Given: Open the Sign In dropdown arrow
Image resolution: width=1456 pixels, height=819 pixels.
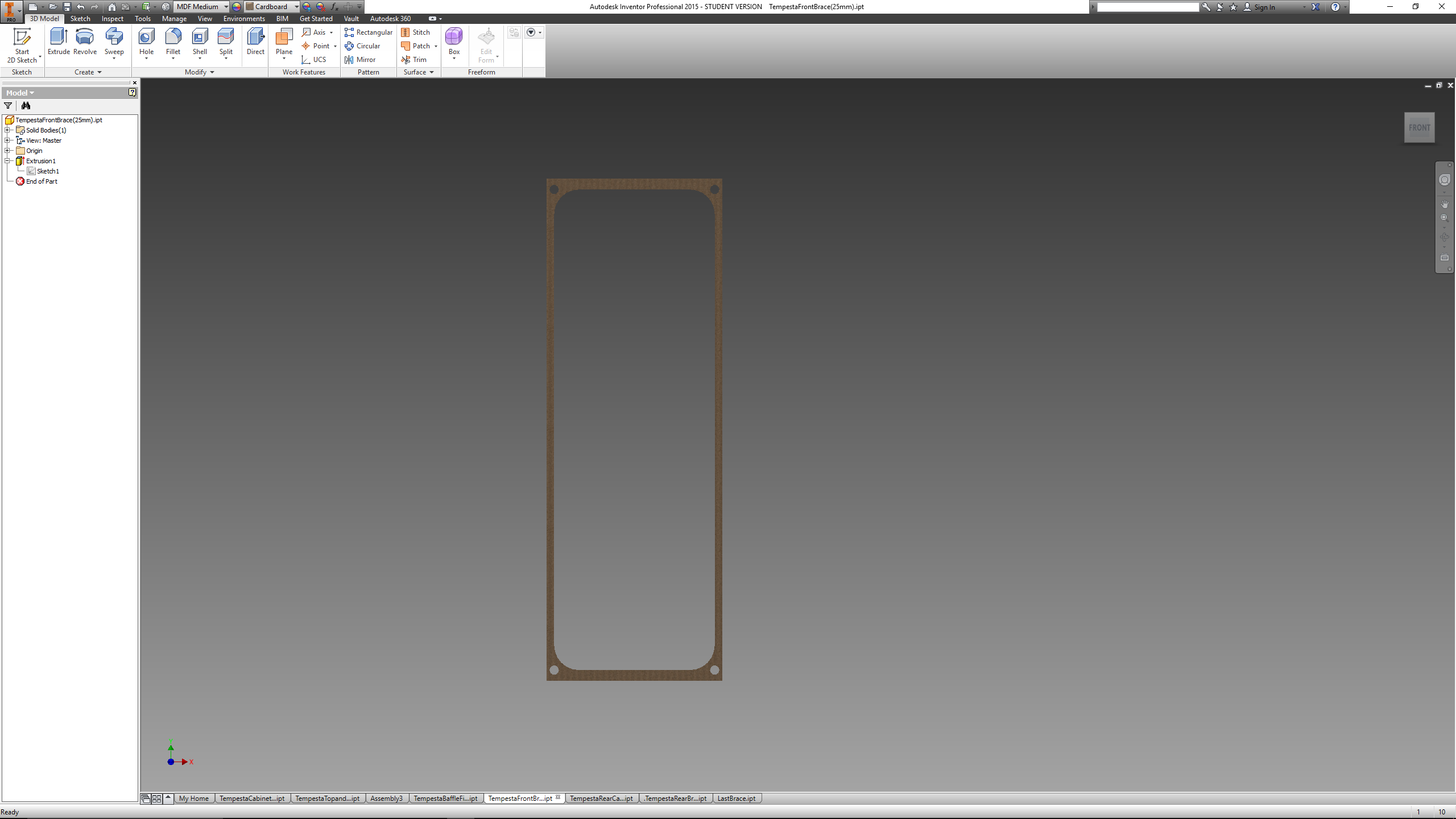Looking at the screenshot, I should click(1304, 7).
